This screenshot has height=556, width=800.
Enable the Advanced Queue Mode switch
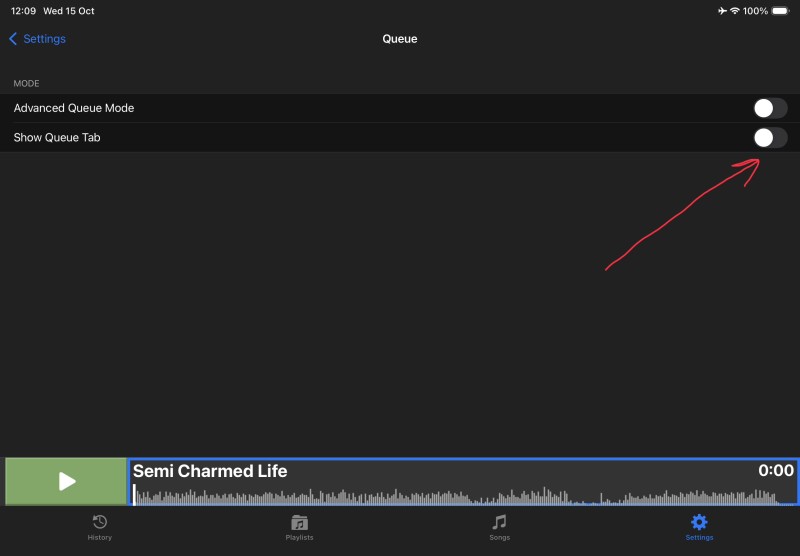coord(769,108)
